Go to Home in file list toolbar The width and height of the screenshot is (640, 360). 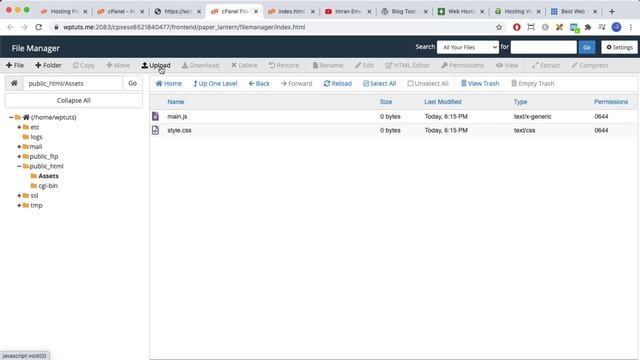tap(169, 83)
